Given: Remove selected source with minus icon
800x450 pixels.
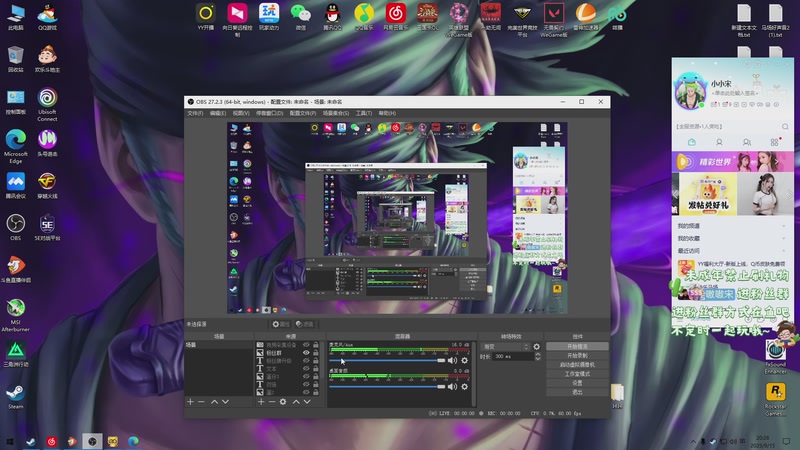Looking at the screenshot, I should pyautogui.click(x=271, y=402).
